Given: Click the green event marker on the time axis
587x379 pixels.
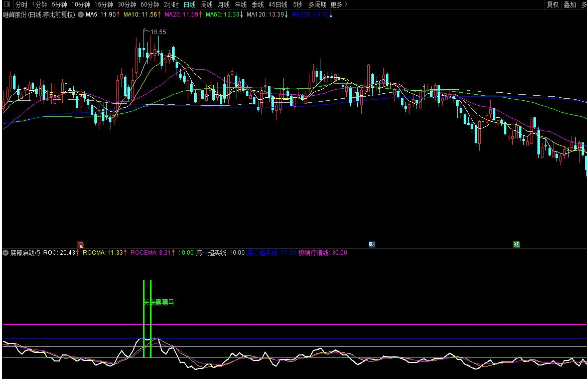Looking at the screenshot, I should coord(516,245).
